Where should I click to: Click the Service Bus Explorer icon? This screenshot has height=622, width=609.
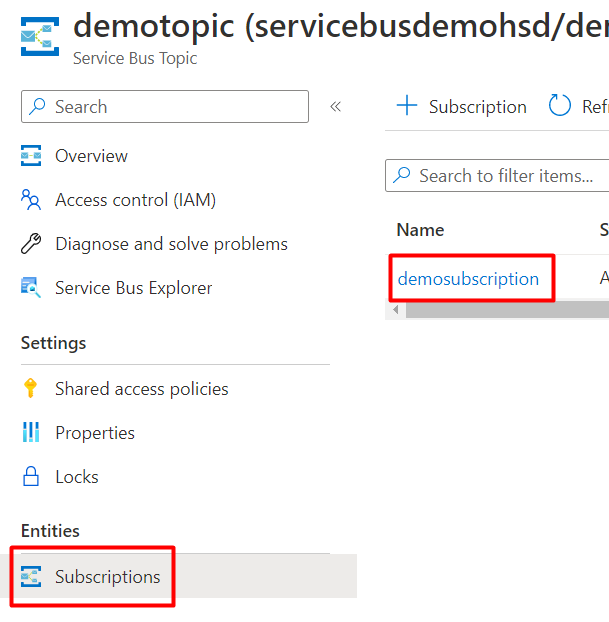pyautogui.click(x=31, y=288)
